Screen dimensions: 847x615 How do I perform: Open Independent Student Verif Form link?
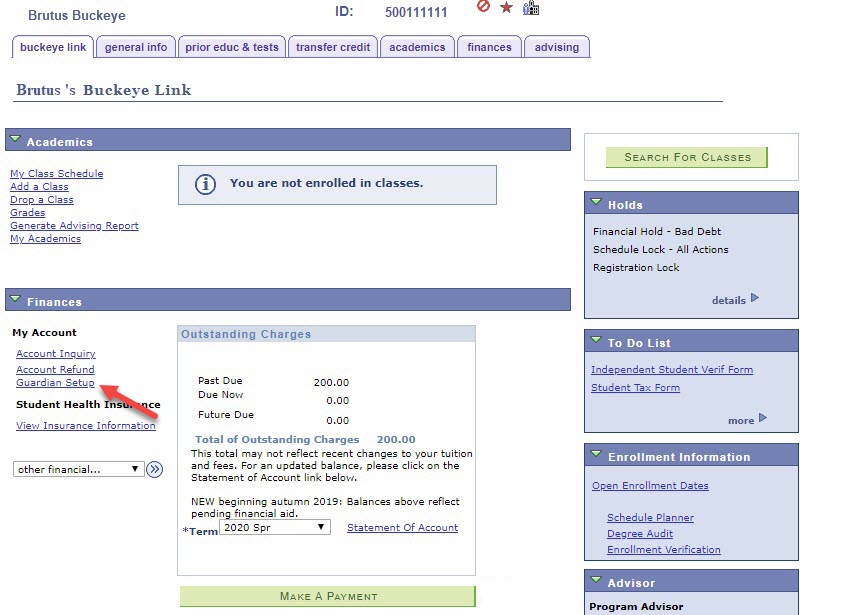pyautogui.click(x=672, y=369)
